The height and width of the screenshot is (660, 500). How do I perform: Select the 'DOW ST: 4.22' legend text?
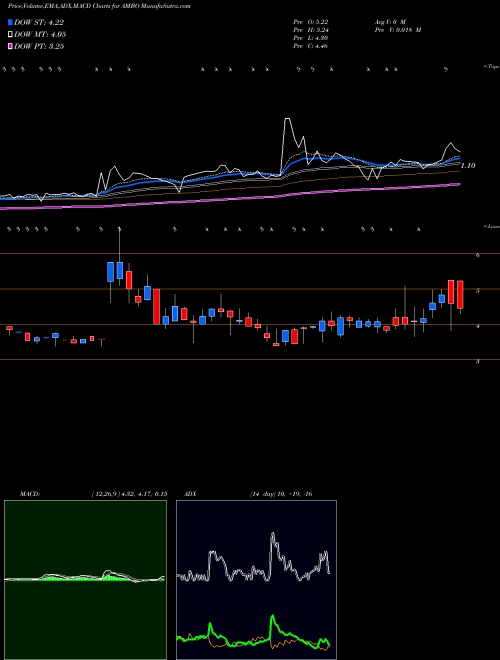39,22
